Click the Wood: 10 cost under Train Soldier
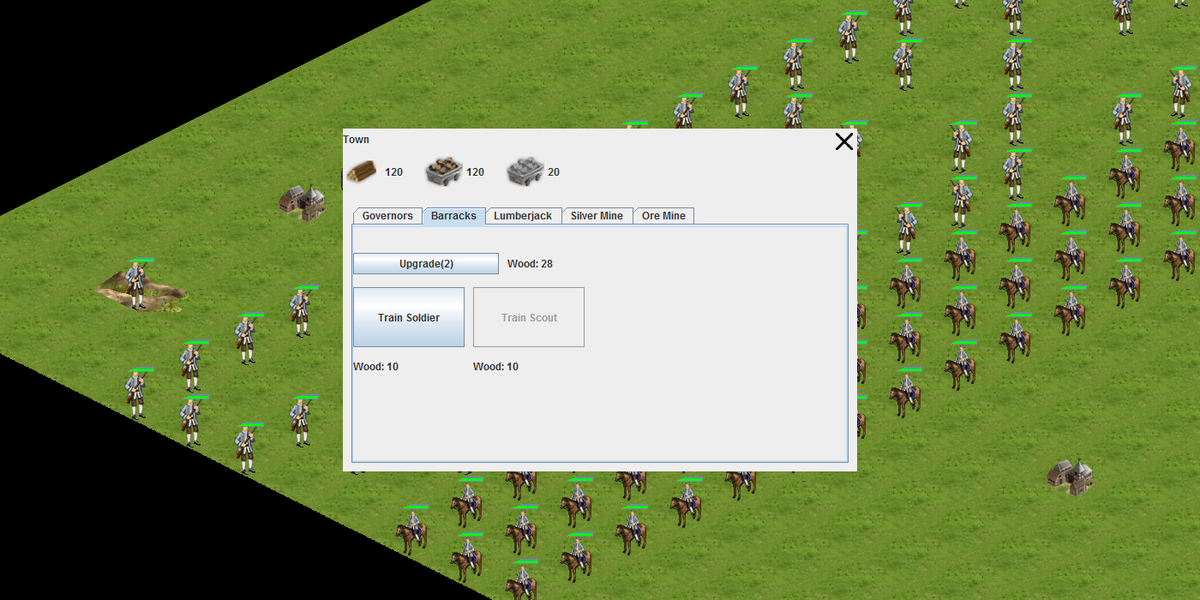The height and width of the screenshot is (600, 1200). (x=376, y=367)
